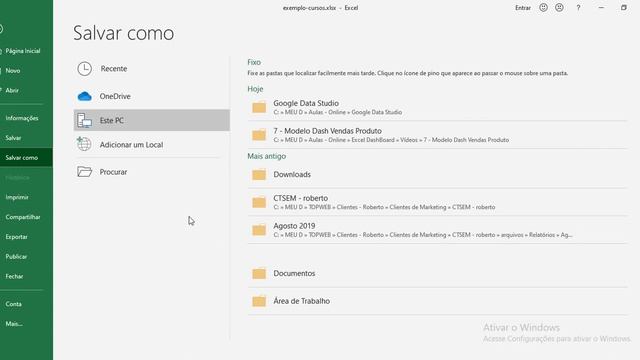Screen dimensions: 640x360
Task: Select the OneDrive location label
Action: click(x=115, y=96)
